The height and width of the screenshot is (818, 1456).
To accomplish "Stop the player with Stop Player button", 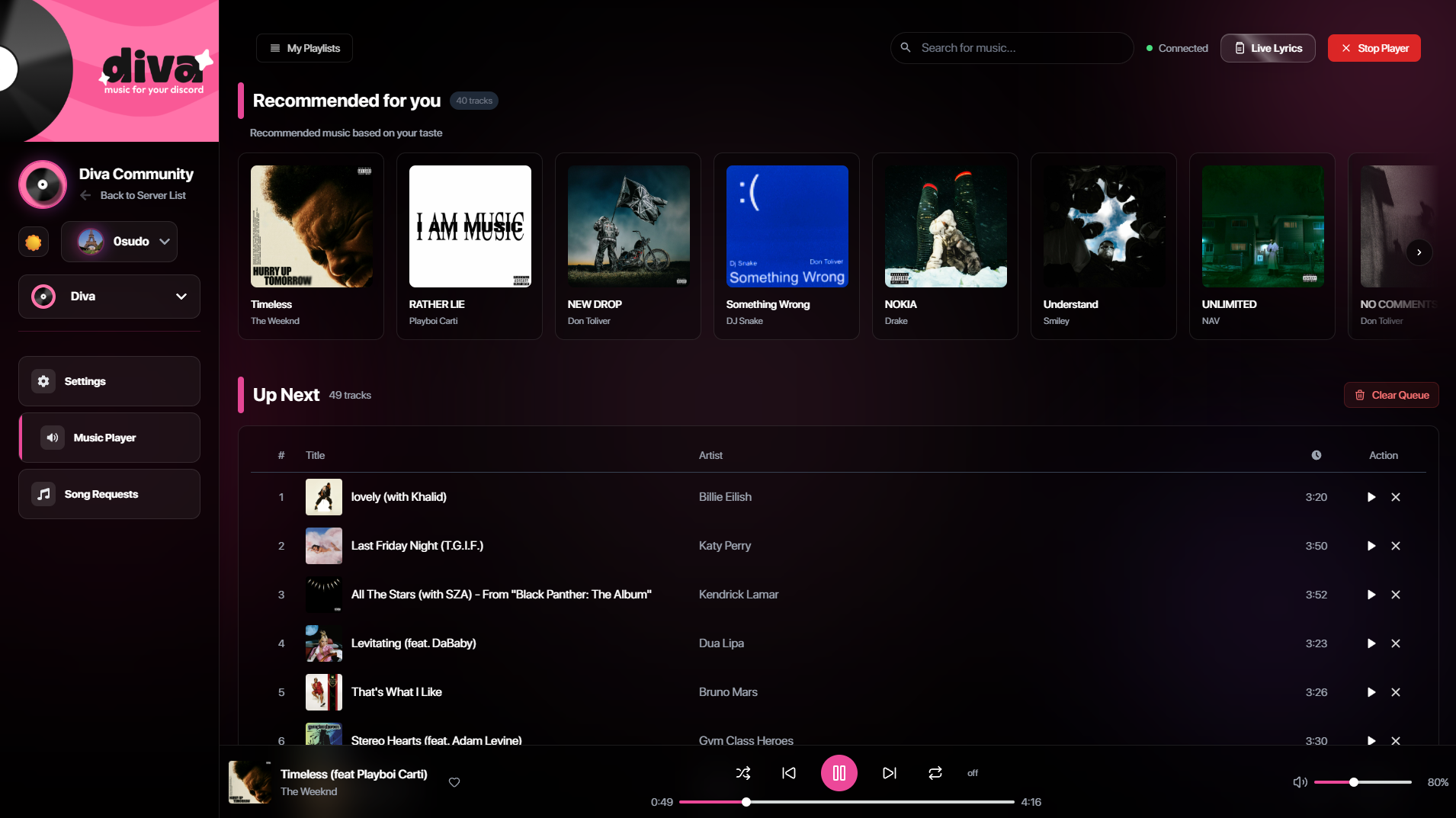I will pos(1373,47).
